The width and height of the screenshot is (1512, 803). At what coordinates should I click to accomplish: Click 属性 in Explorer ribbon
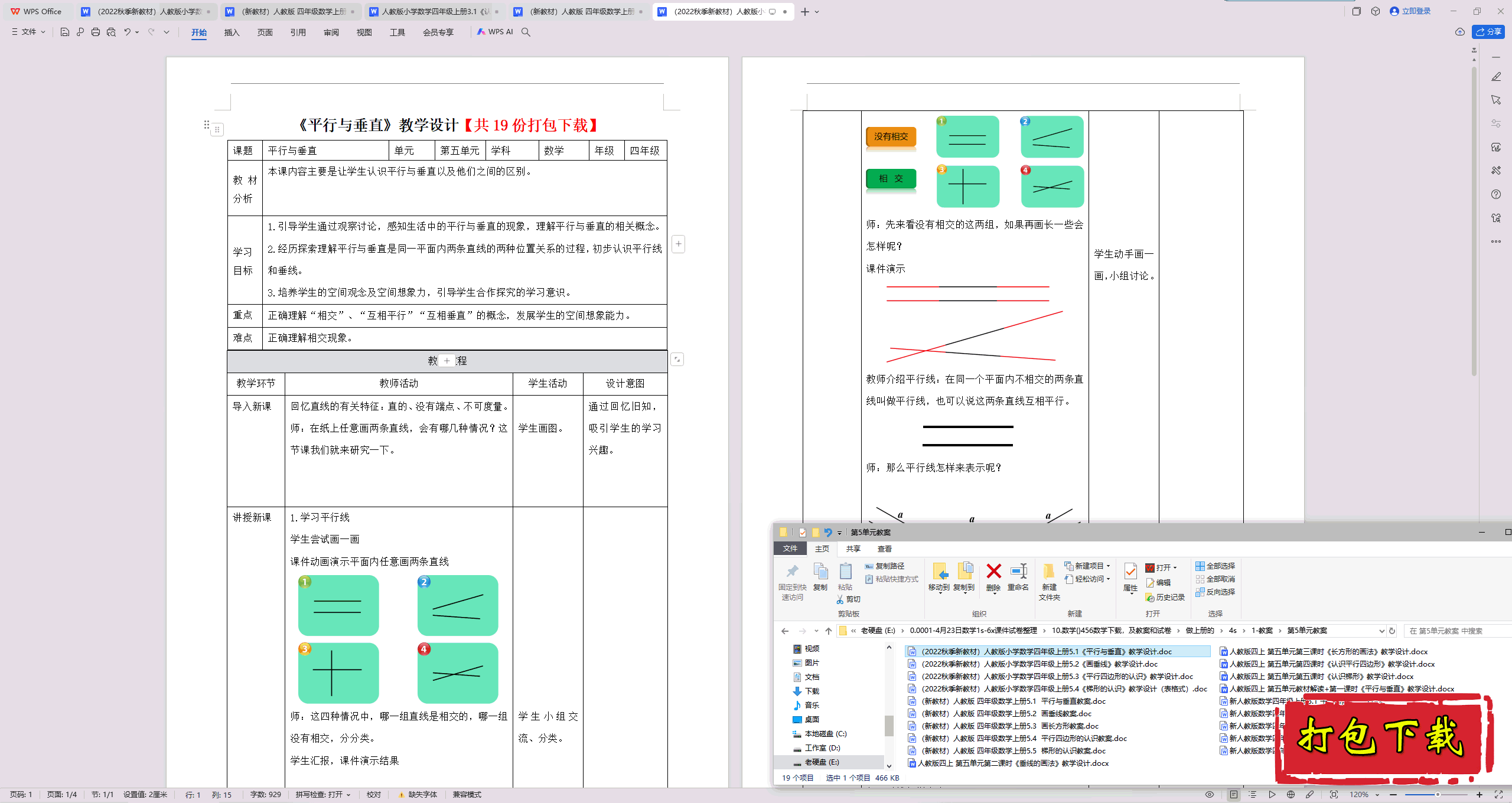click(1130, 577)
